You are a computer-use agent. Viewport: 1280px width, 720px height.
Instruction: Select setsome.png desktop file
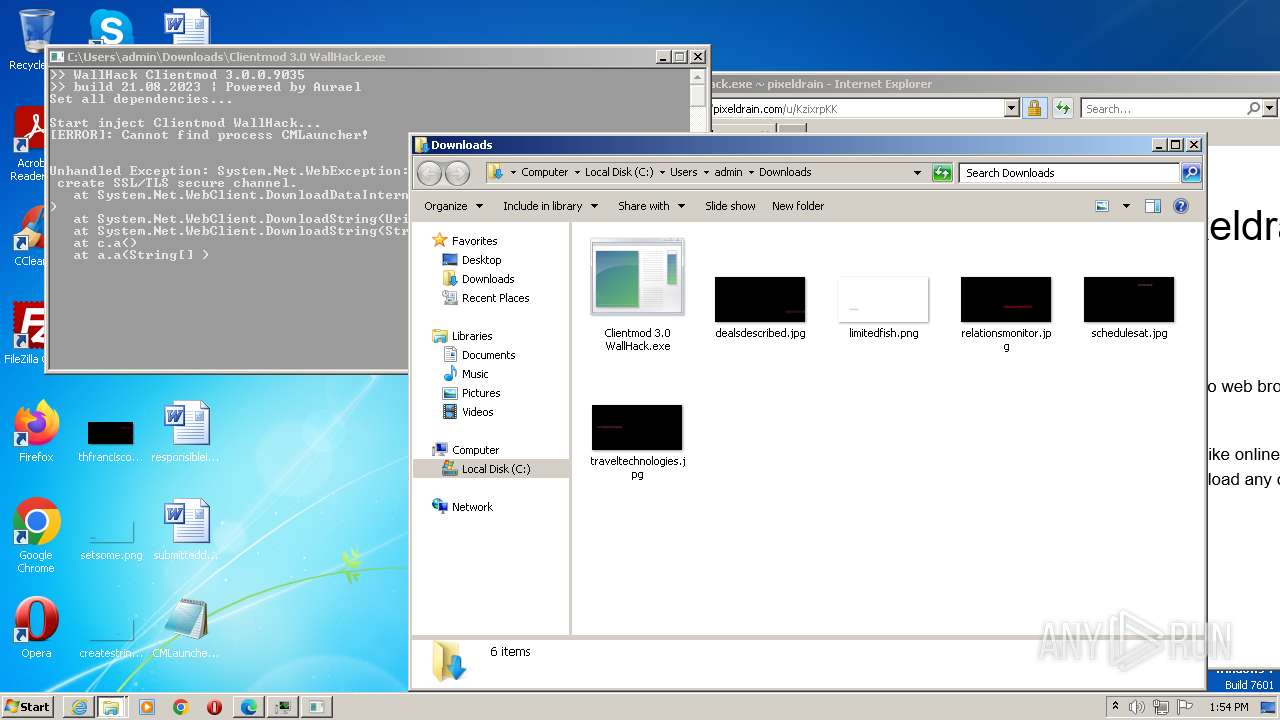(111, 538)
